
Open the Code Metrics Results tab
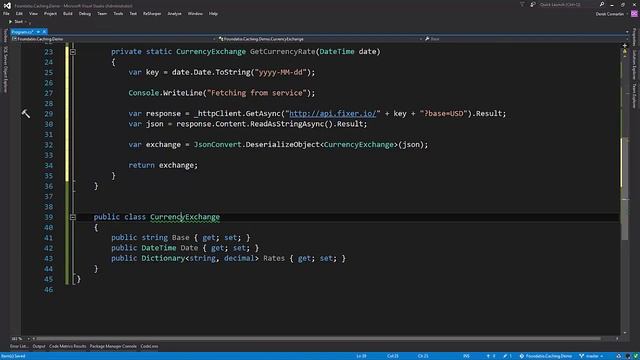click(x=68, y=347)
